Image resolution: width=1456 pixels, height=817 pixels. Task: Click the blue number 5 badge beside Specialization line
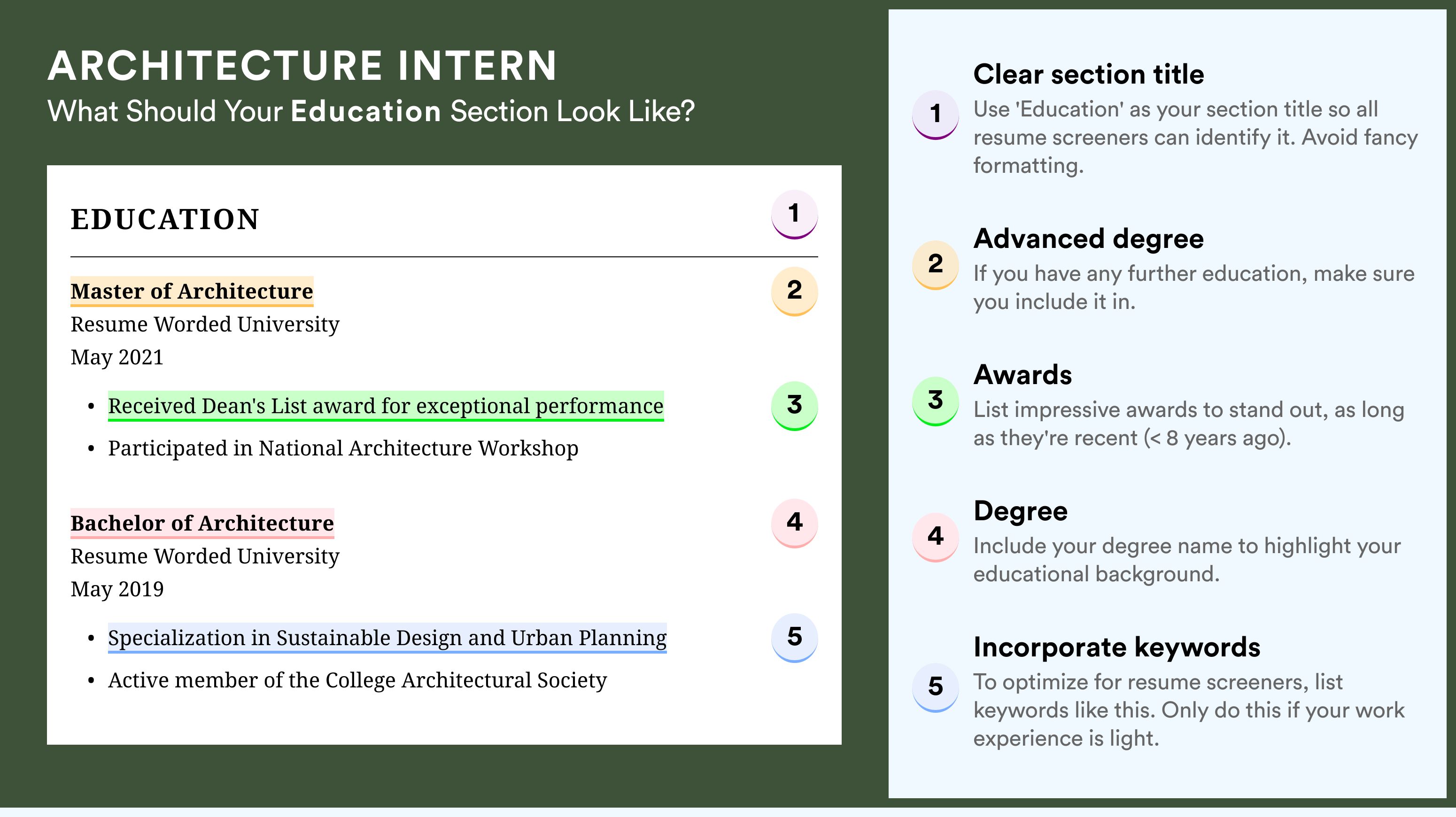coord(794,638)
